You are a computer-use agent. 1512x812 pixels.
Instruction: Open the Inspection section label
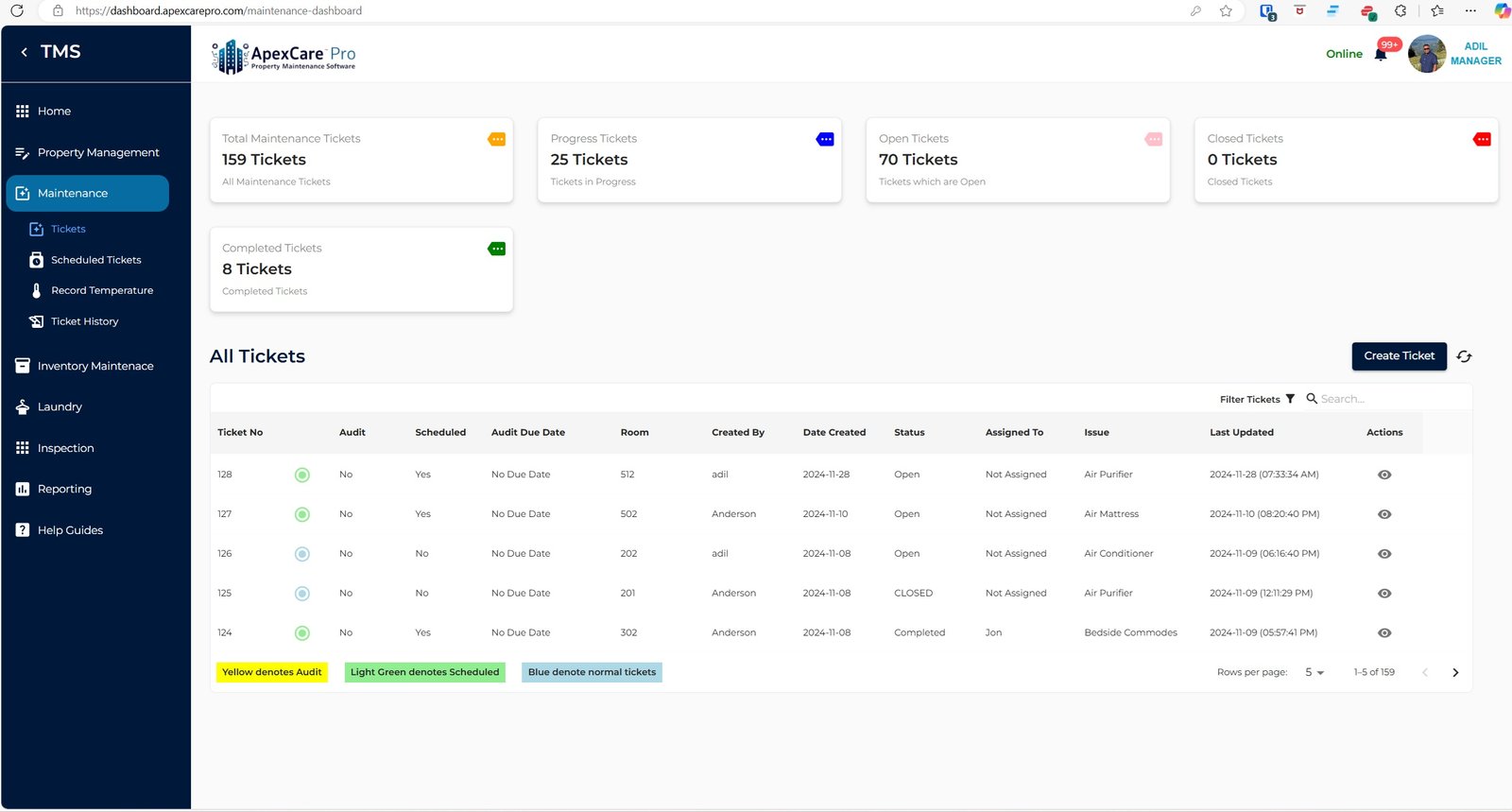pos(65,448)
